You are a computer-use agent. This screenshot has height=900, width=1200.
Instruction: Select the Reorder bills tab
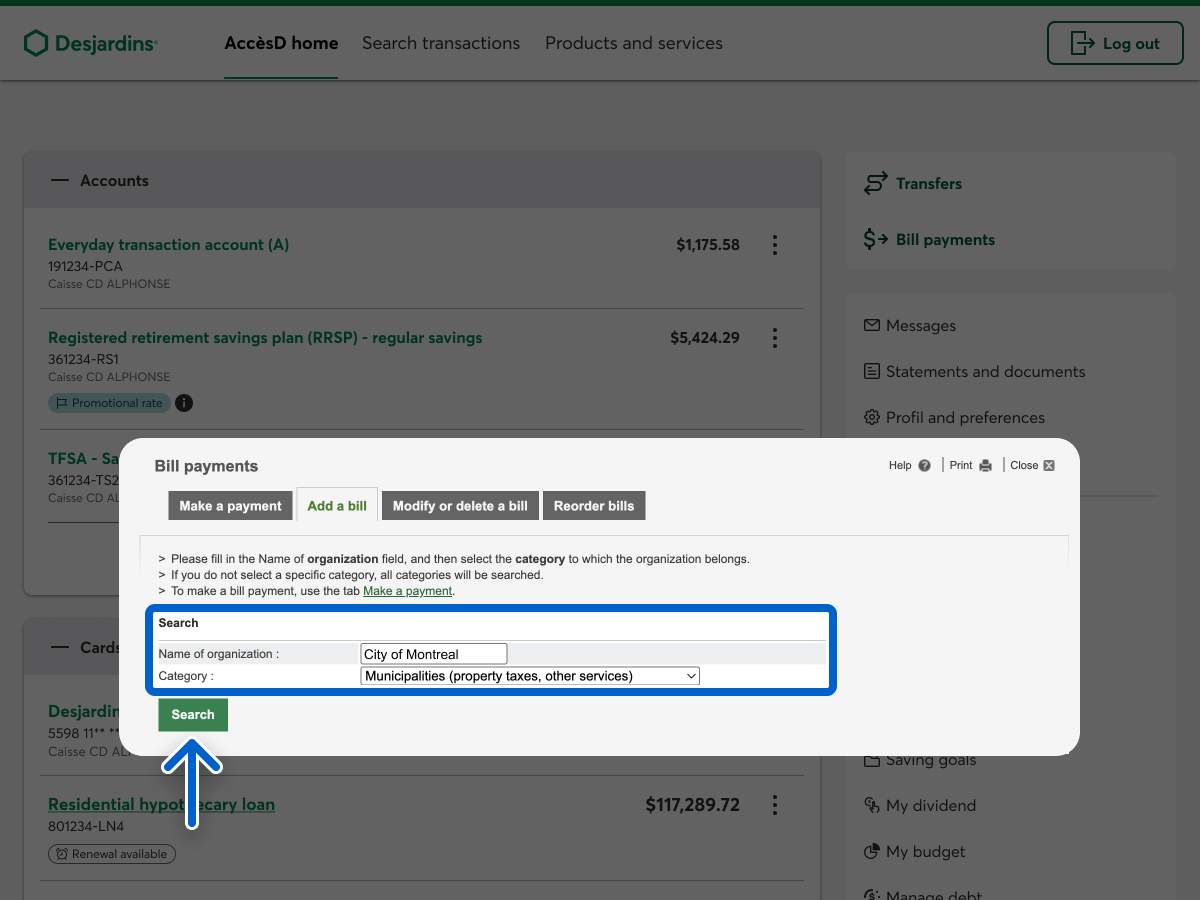tap(594, 506)
